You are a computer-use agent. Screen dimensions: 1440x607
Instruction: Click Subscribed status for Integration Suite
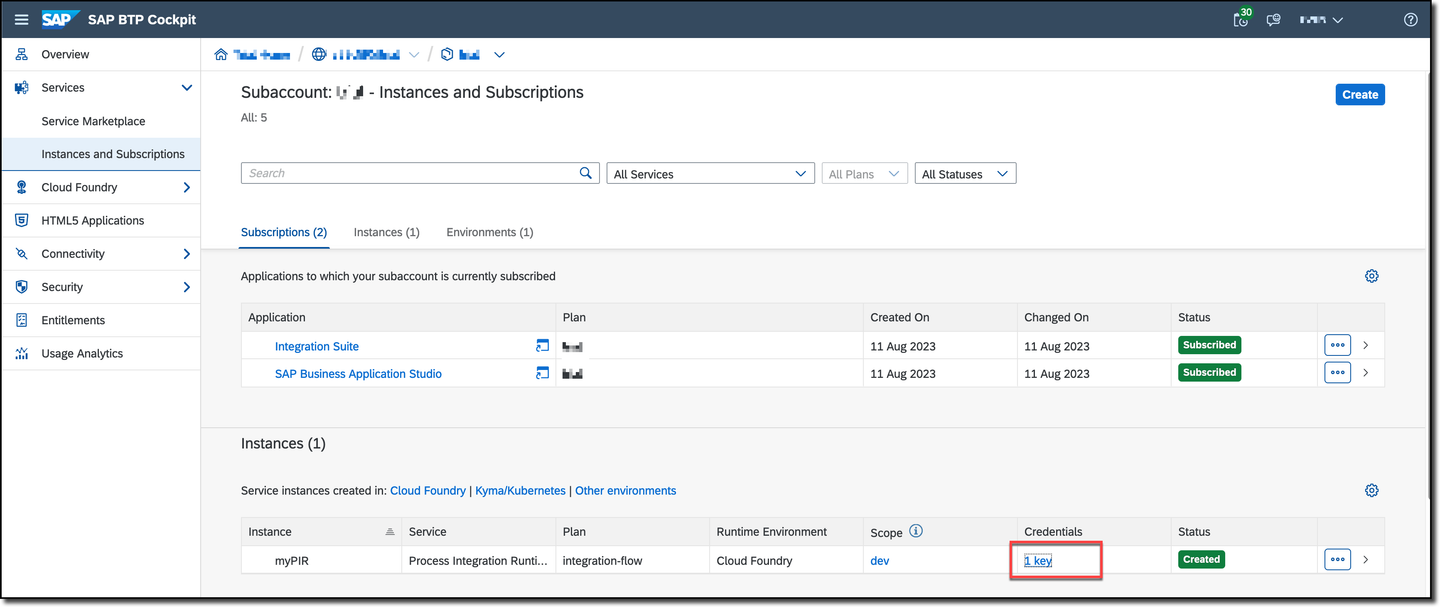click(x=1209, y=345)
